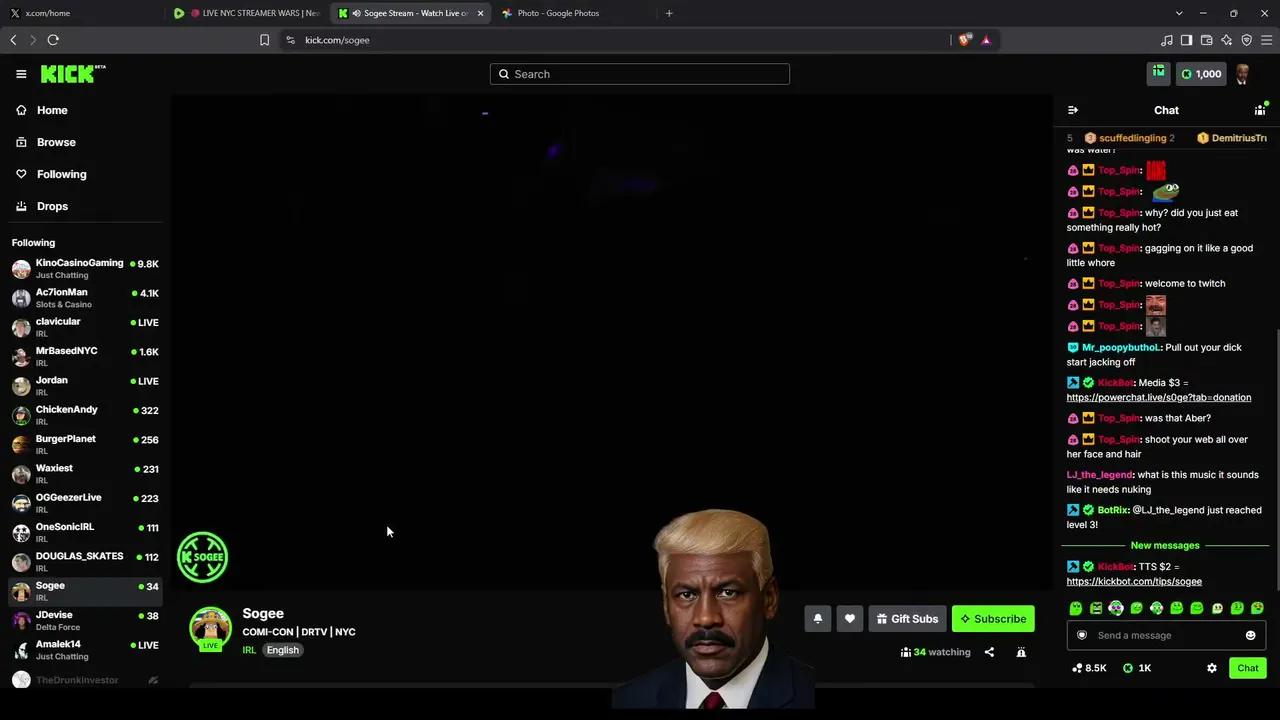
Task: Share the Sogee stream
Action: [989, 652]
